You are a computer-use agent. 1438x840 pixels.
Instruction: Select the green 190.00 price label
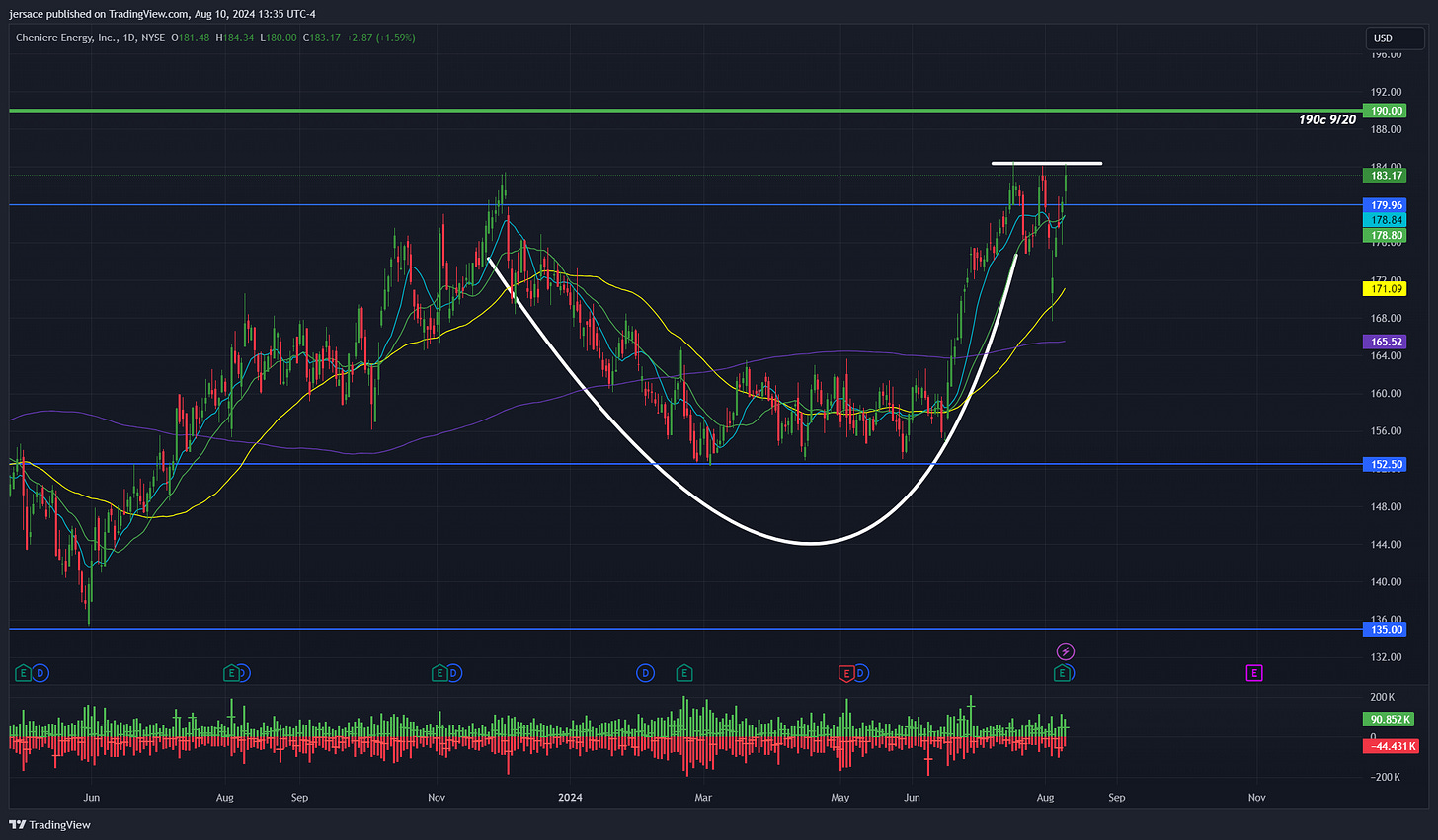pyautogui.click(x=1386, y=111)
